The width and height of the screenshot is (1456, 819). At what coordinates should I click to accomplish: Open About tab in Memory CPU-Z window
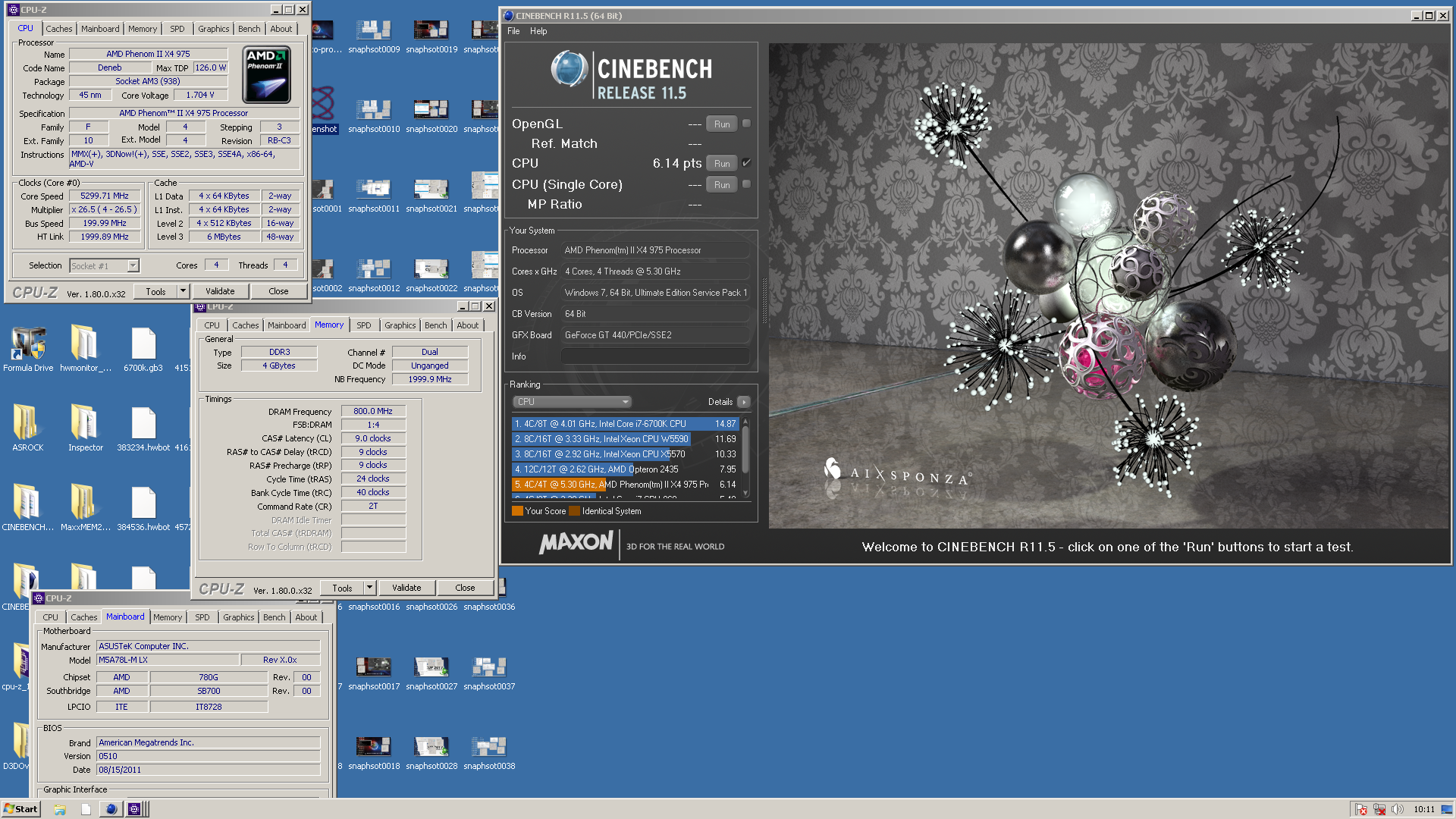[468, 325]
